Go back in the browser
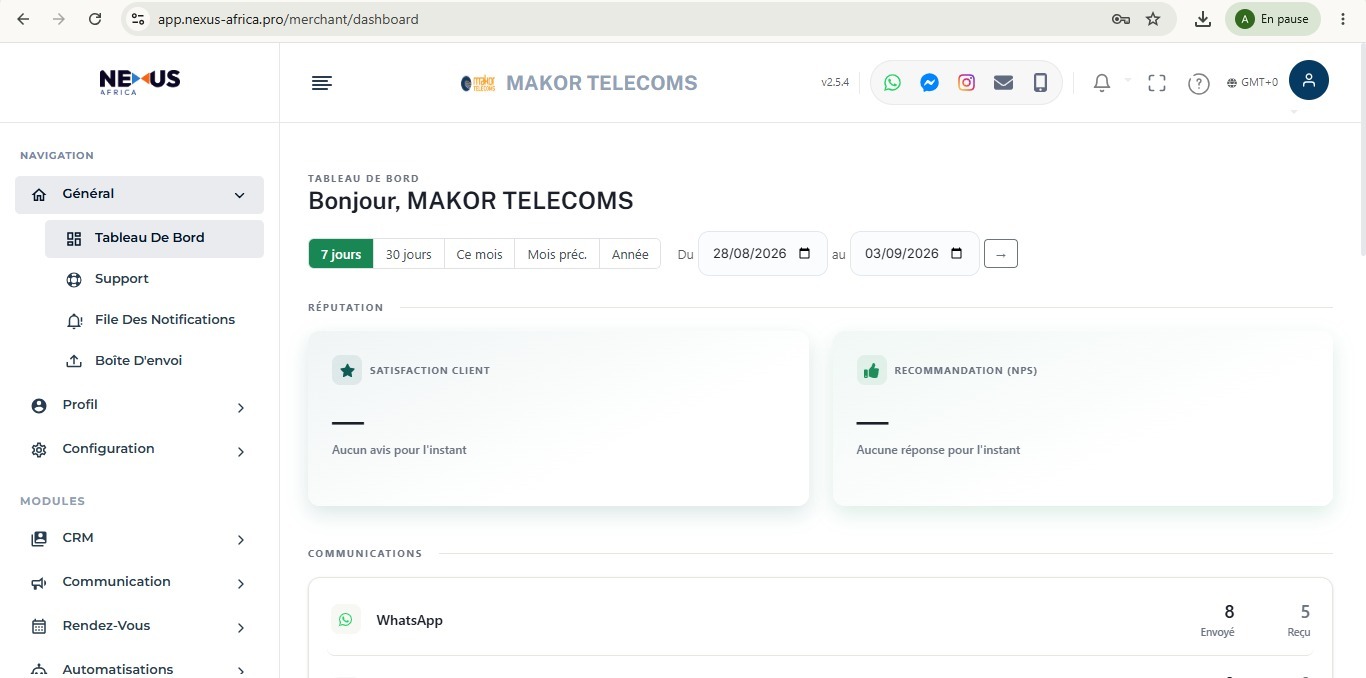Viewport: 1366px width, 678px height. coord(23,19)
